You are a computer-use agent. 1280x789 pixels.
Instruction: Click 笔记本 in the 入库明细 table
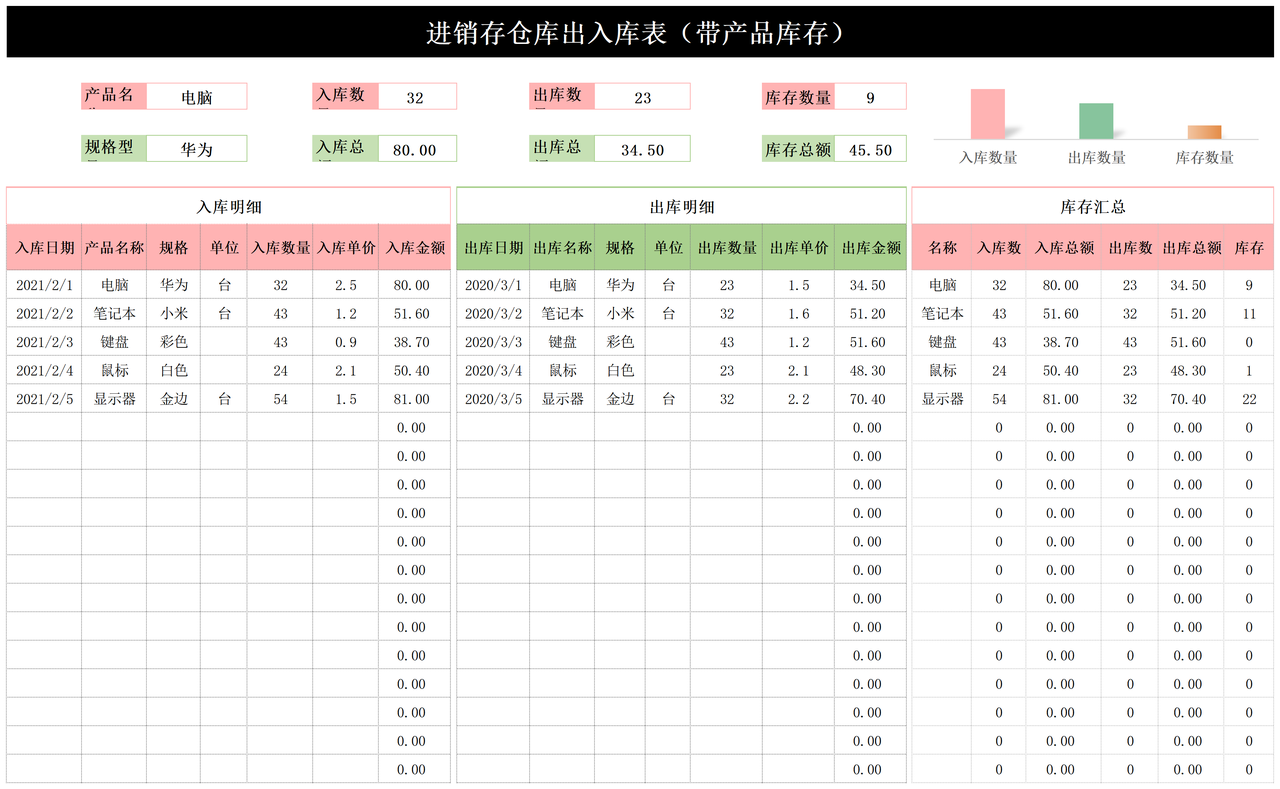114,314
